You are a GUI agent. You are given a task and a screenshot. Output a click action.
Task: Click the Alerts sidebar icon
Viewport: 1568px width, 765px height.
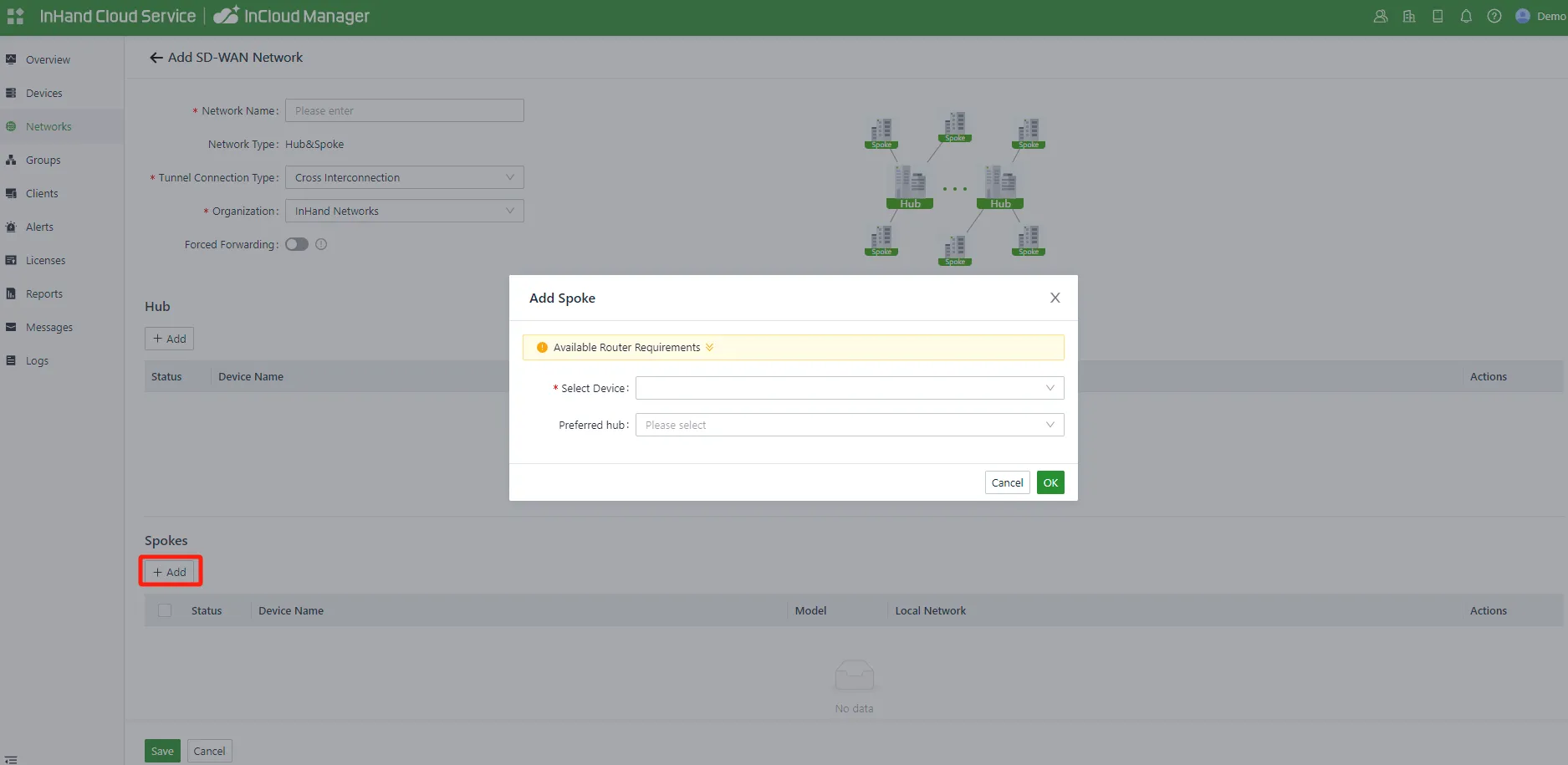[x=11, y=227]
